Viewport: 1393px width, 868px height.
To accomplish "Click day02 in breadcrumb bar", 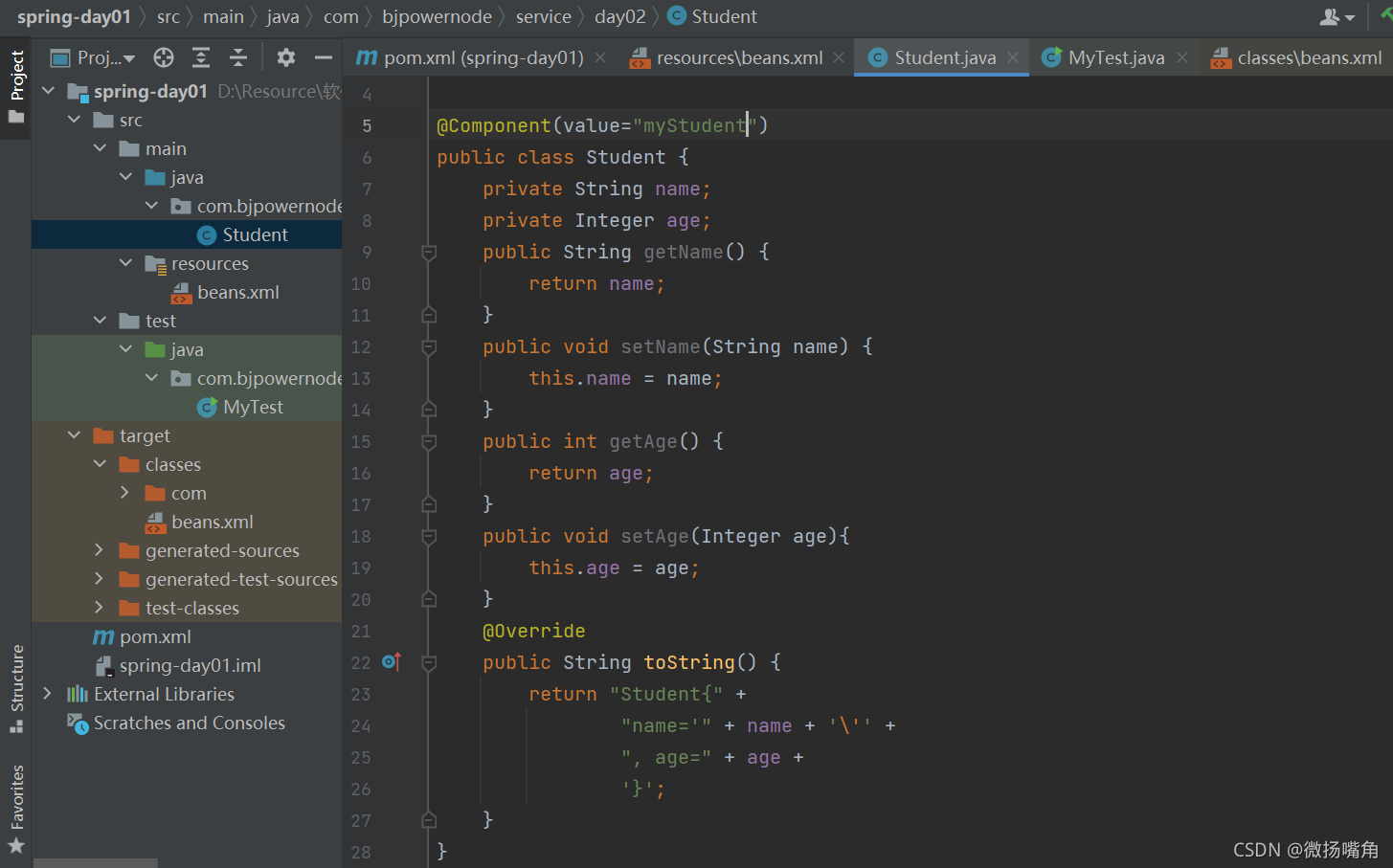I will 619,16.
